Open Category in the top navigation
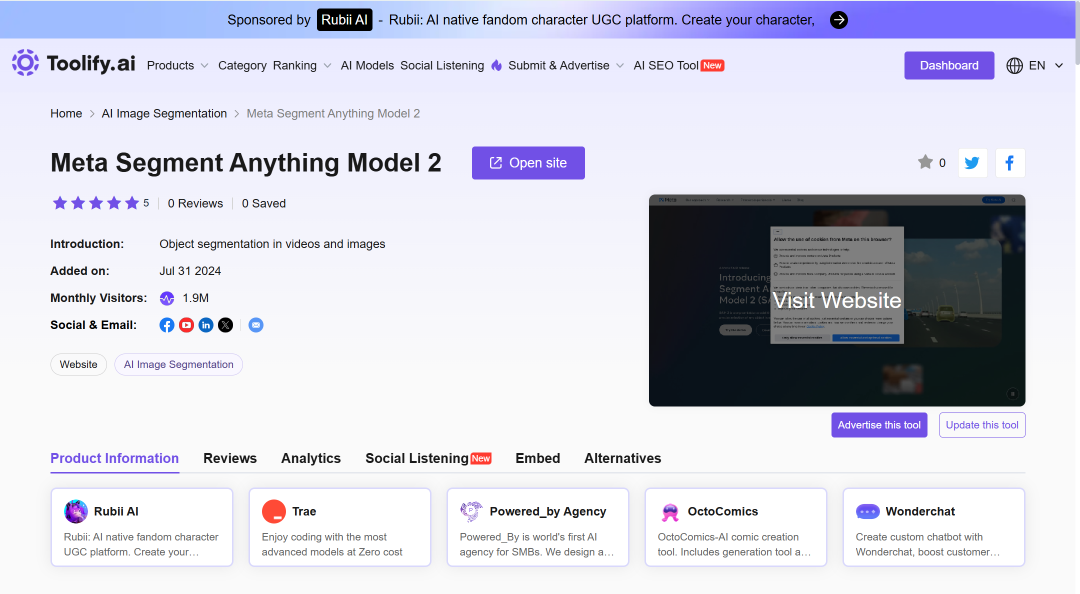This screenshot has height=594, width=1080. [x=242, y=65]
